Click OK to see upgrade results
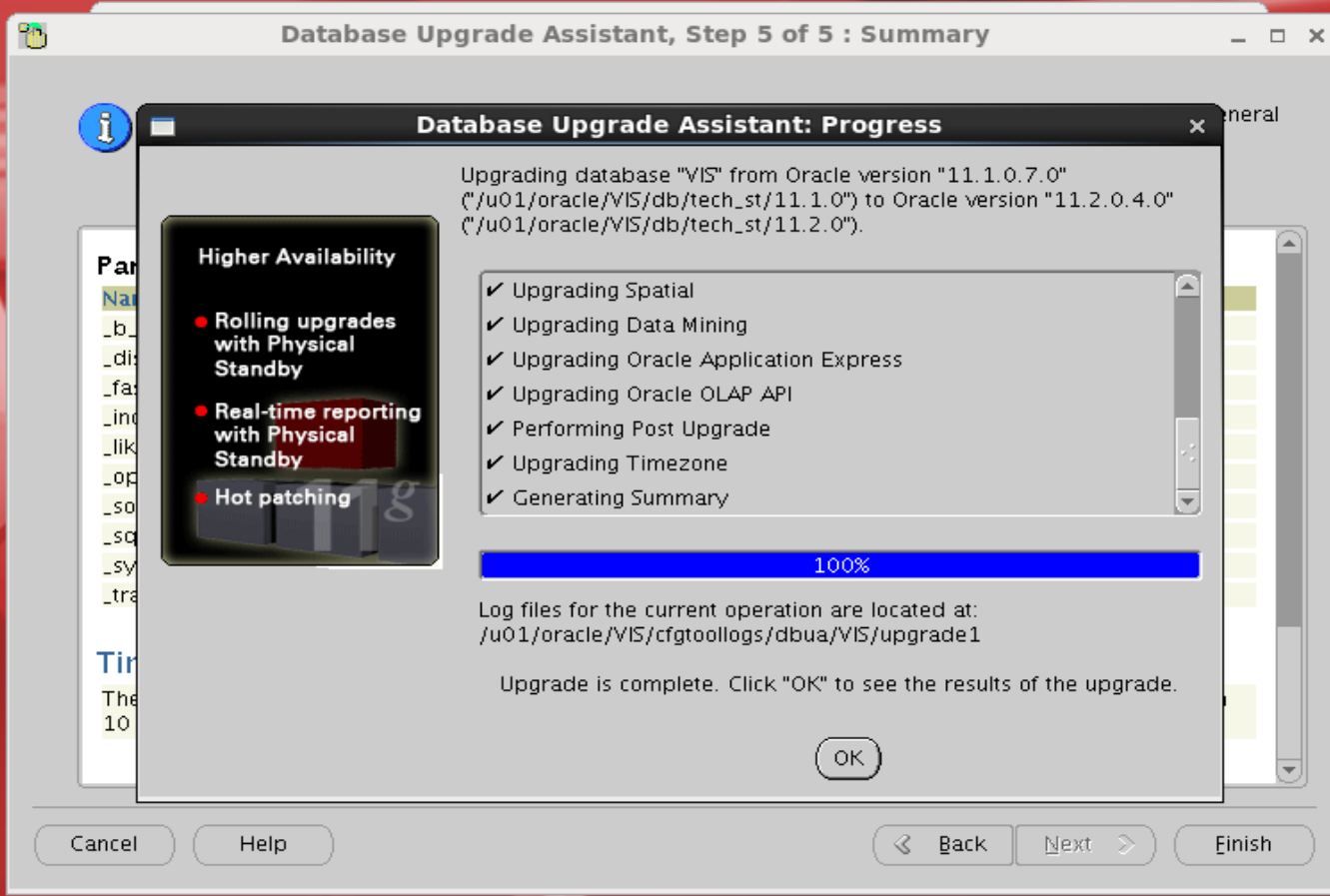Image resolution: width=1330 pixels, height=896 pixels. point(848,758)
